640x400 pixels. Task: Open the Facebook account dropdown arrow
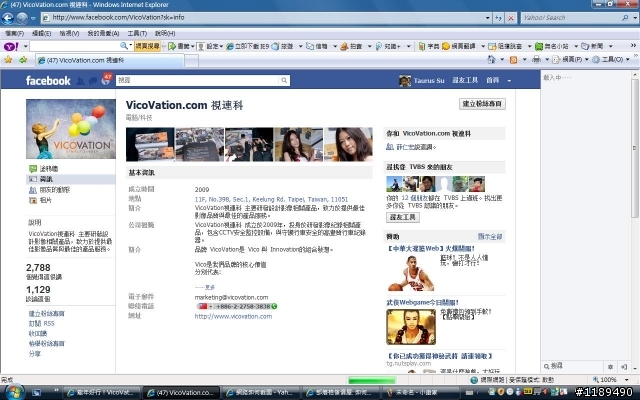(509, 81)
